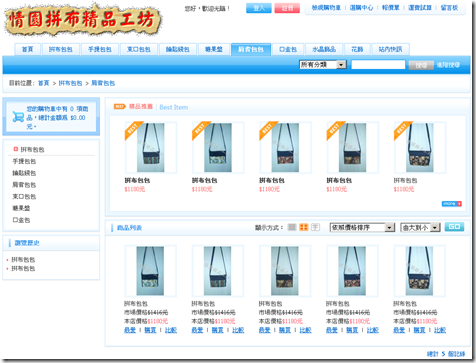Select 手提包包 in sidebar category list

point(24,161)
